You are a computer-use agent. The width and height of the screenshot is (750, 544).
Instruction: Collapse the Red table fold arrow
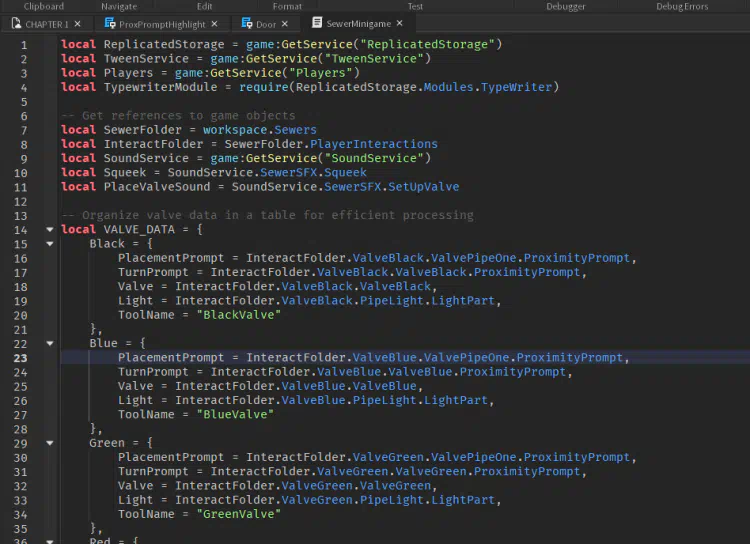[x=50, y=541]
